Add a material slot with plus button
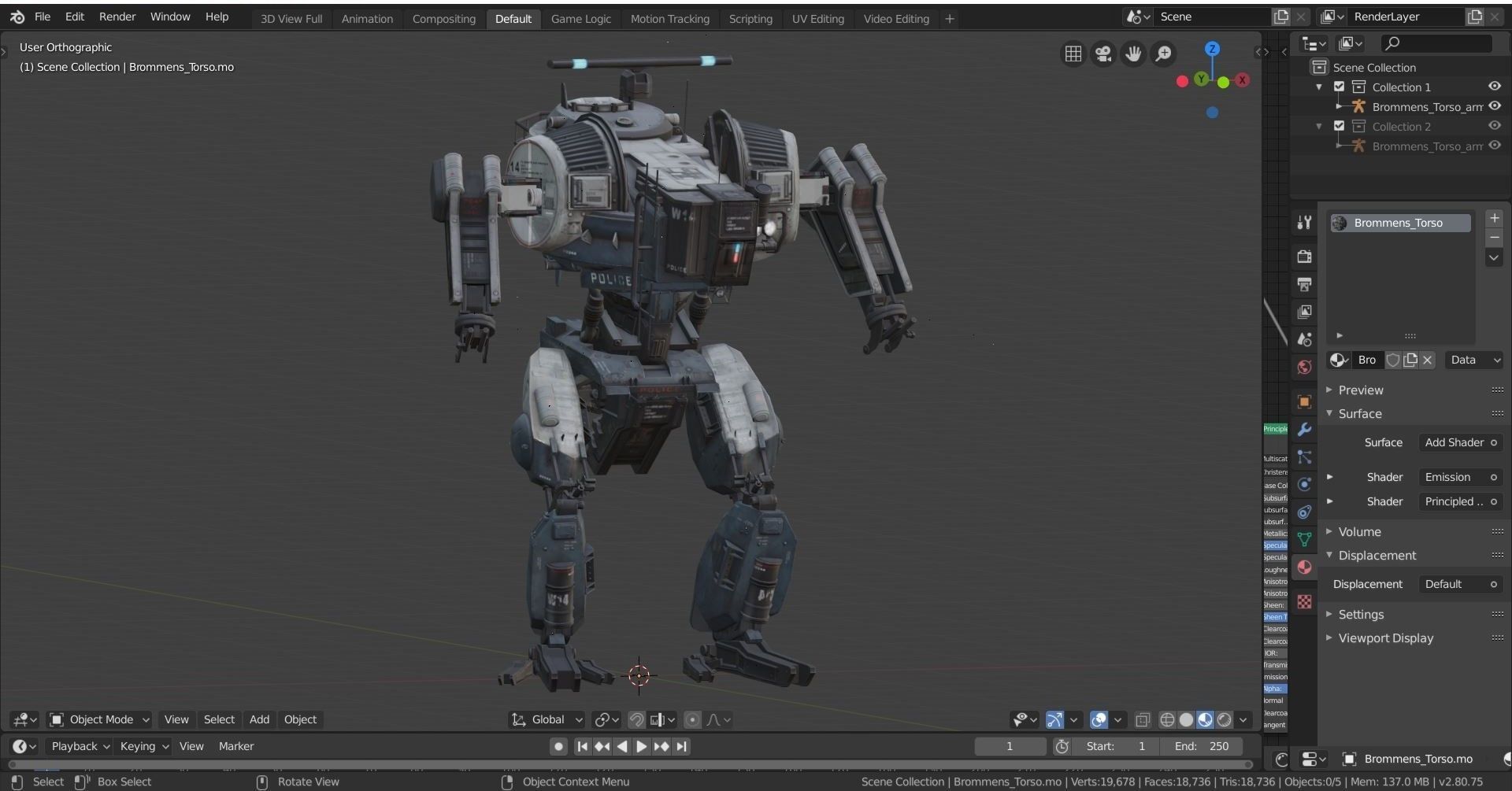 pyautogui.click(x=1494, y=218)
